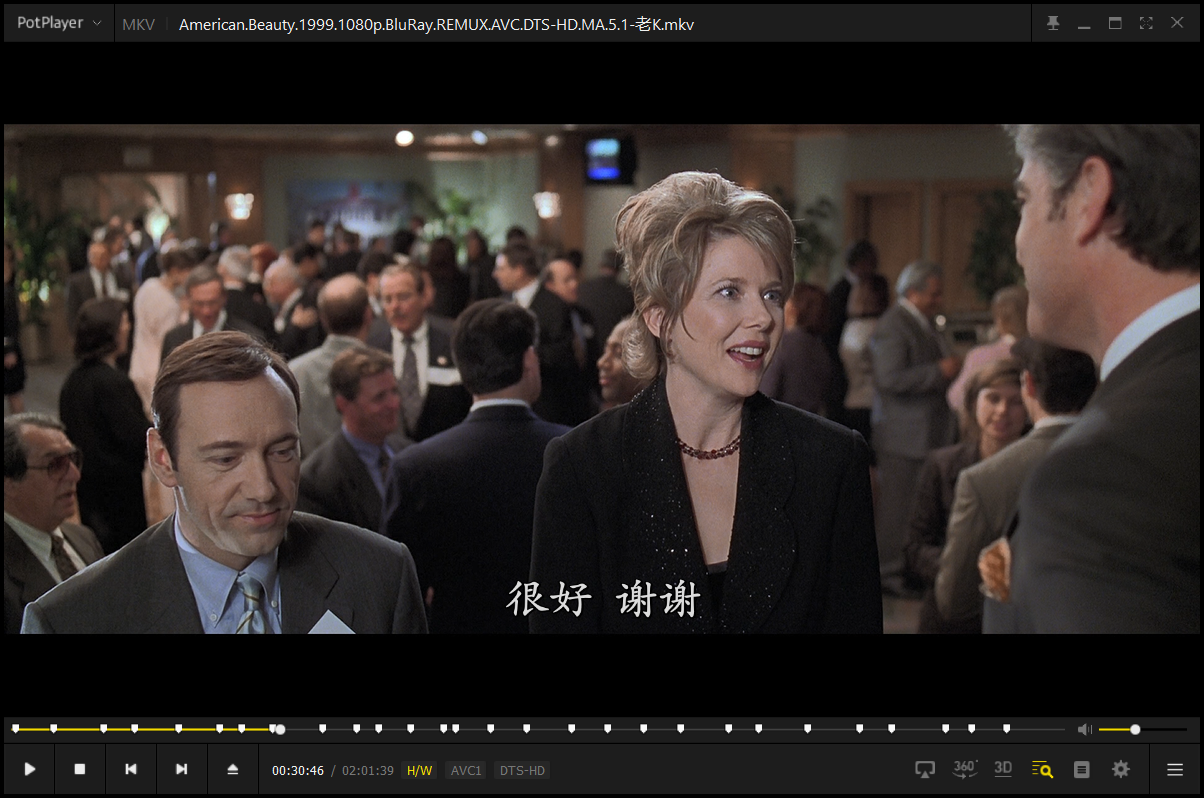Switch to fullscreen mode
Viewport: 1204px width, 798px height.
coord(1146,23)
